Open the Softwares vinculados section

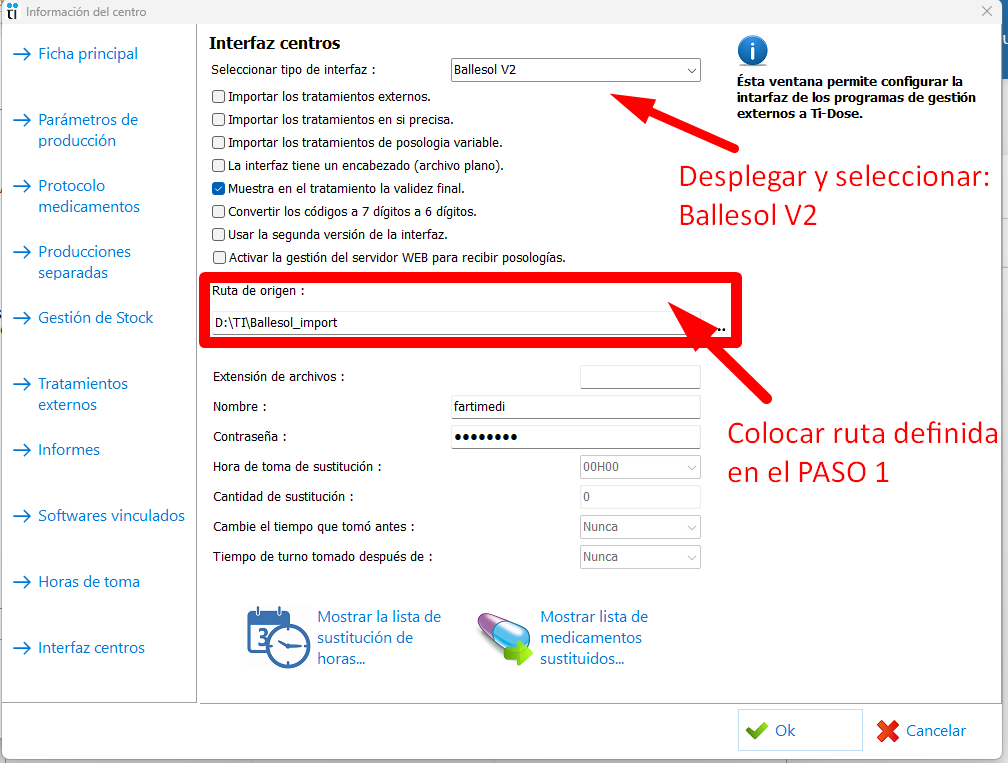point(111,516)
